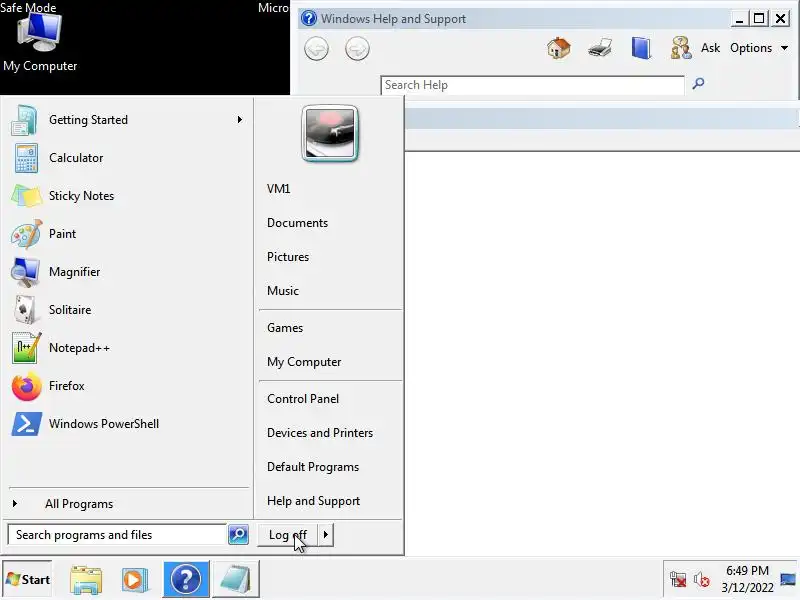Image resolution: width=800 pixels, height=600 pixels.
Task: Click the Ask link in Help toolbar
Action: (x=710, y=48)
